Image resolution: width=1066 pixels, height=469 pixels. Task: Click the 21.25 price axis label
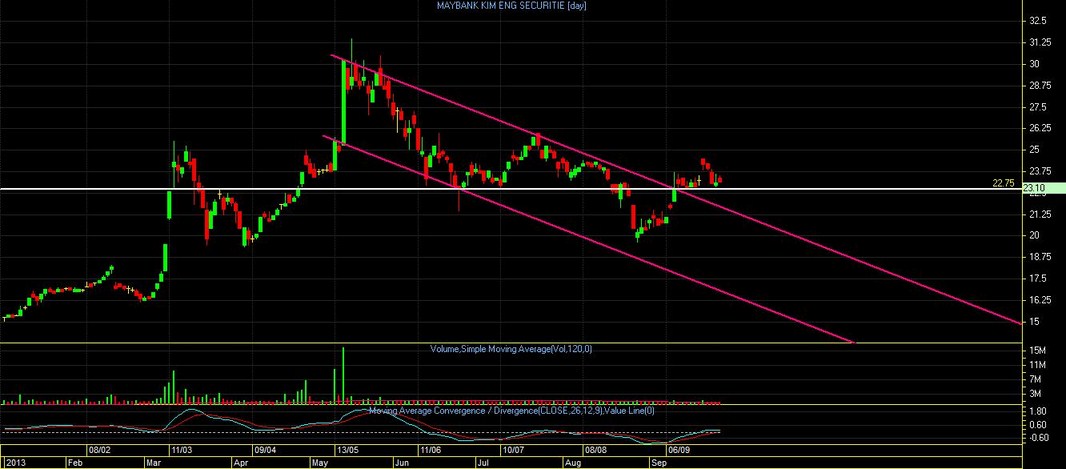(1039, 214)
